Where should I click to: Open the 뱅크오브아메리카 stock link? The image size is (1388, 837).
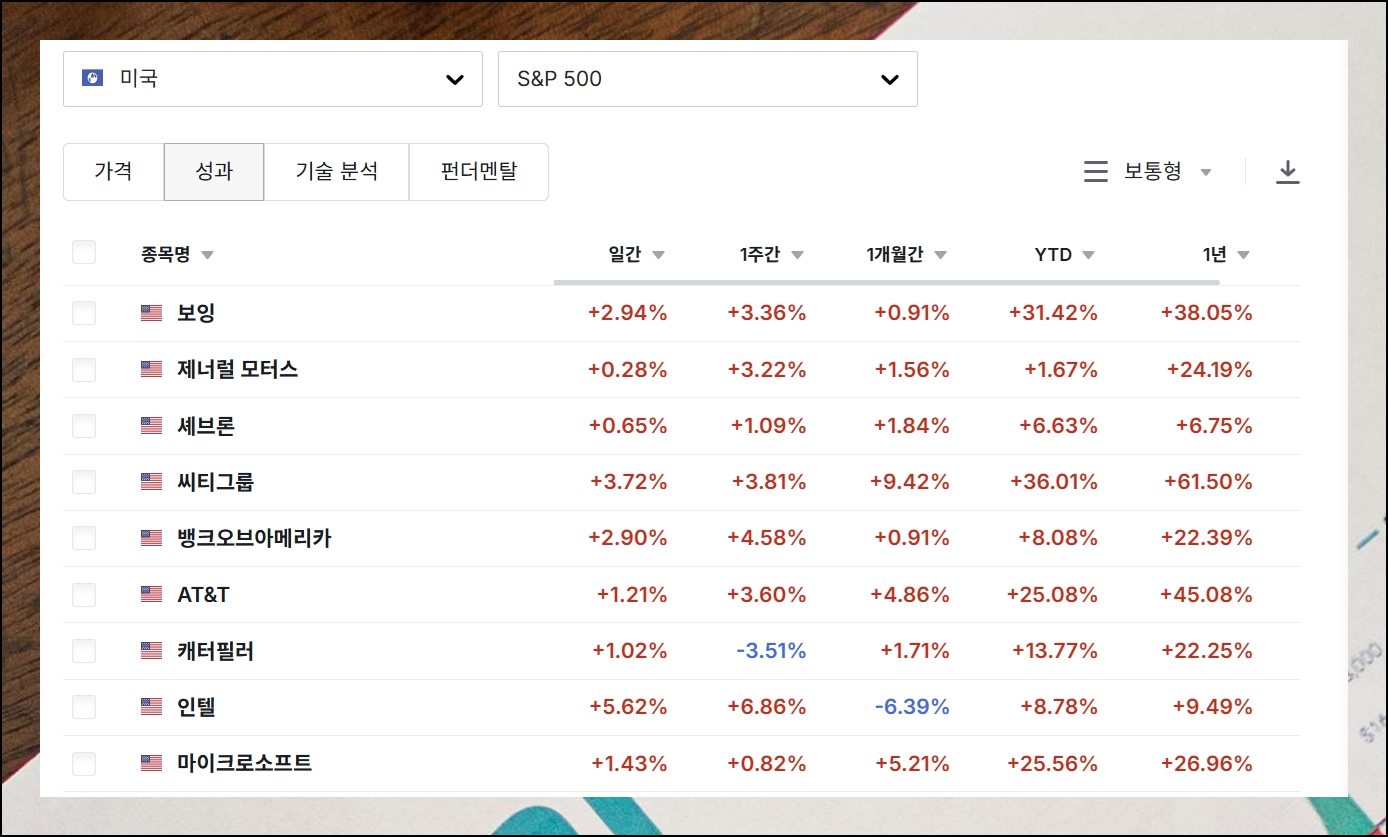[x=254, y=538]
